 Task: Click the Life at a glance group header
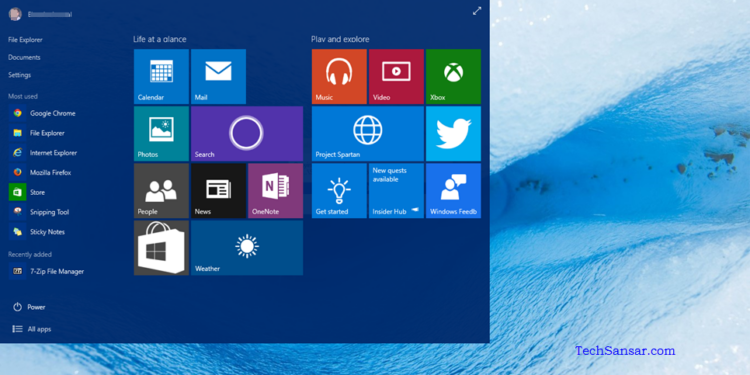(160, 39)
